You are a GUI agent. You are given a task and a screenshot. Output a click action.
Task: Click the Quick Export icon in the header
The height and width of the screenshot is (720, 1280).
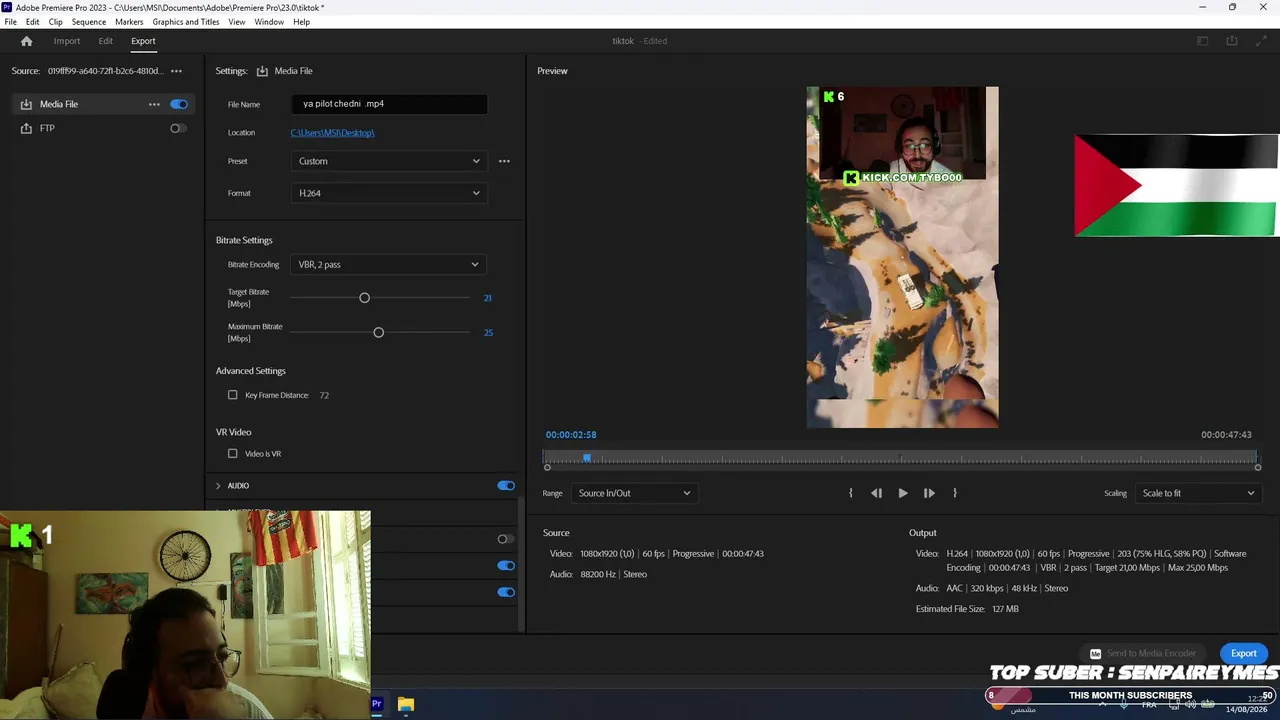(x=1232, y=41)
